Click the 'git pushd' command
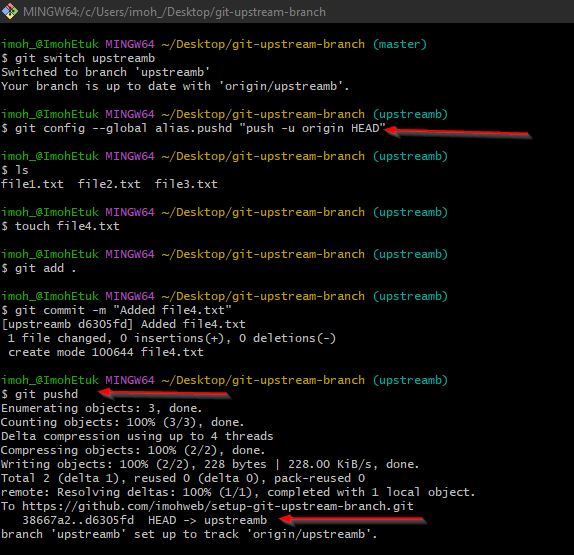Image resolution: width=574 pixels, height=555 pixels. pos(40,394)
